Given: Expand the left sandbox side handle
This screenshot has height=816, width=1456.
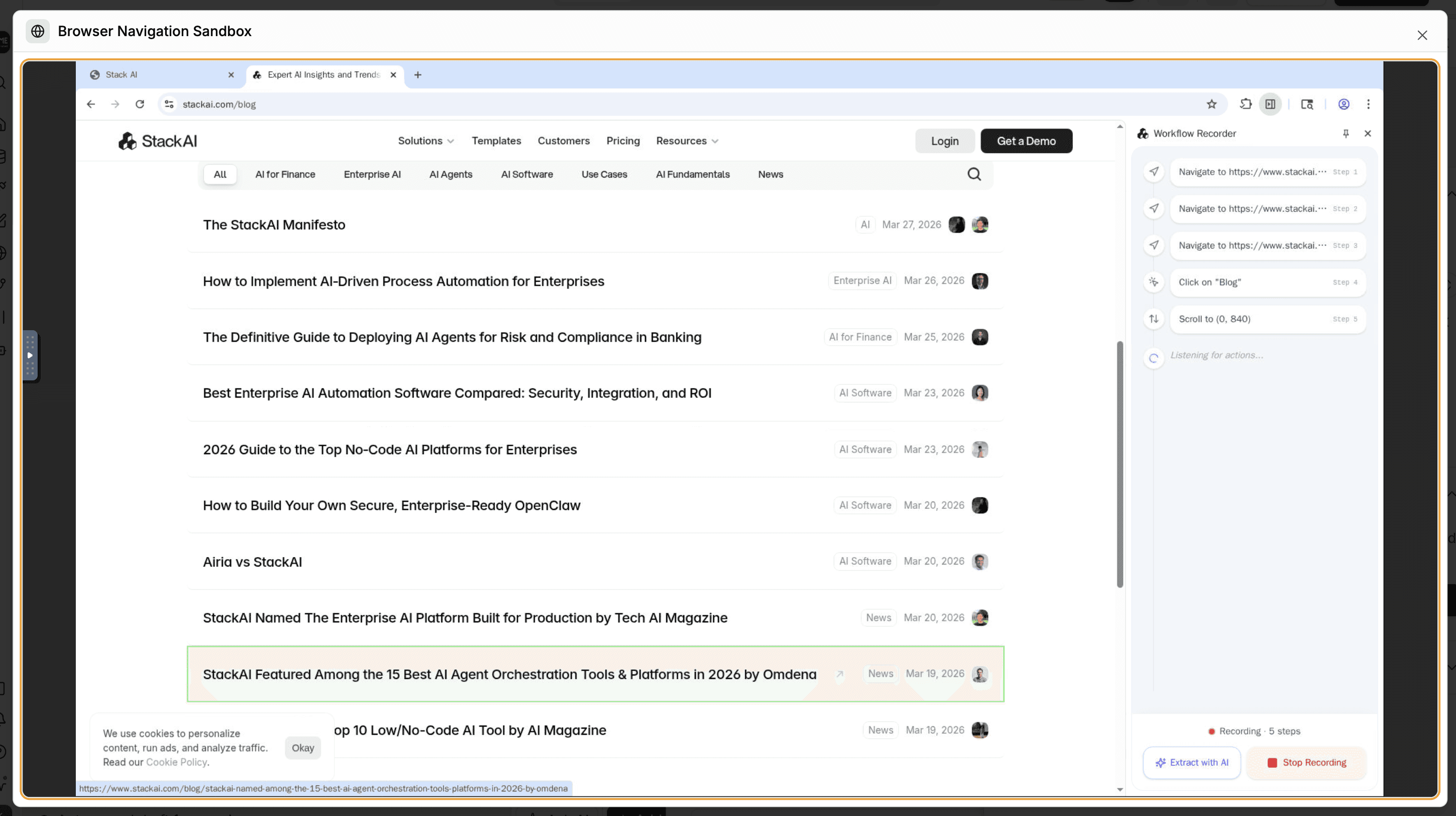Looking at the screenshot, I should coord(30,355).
